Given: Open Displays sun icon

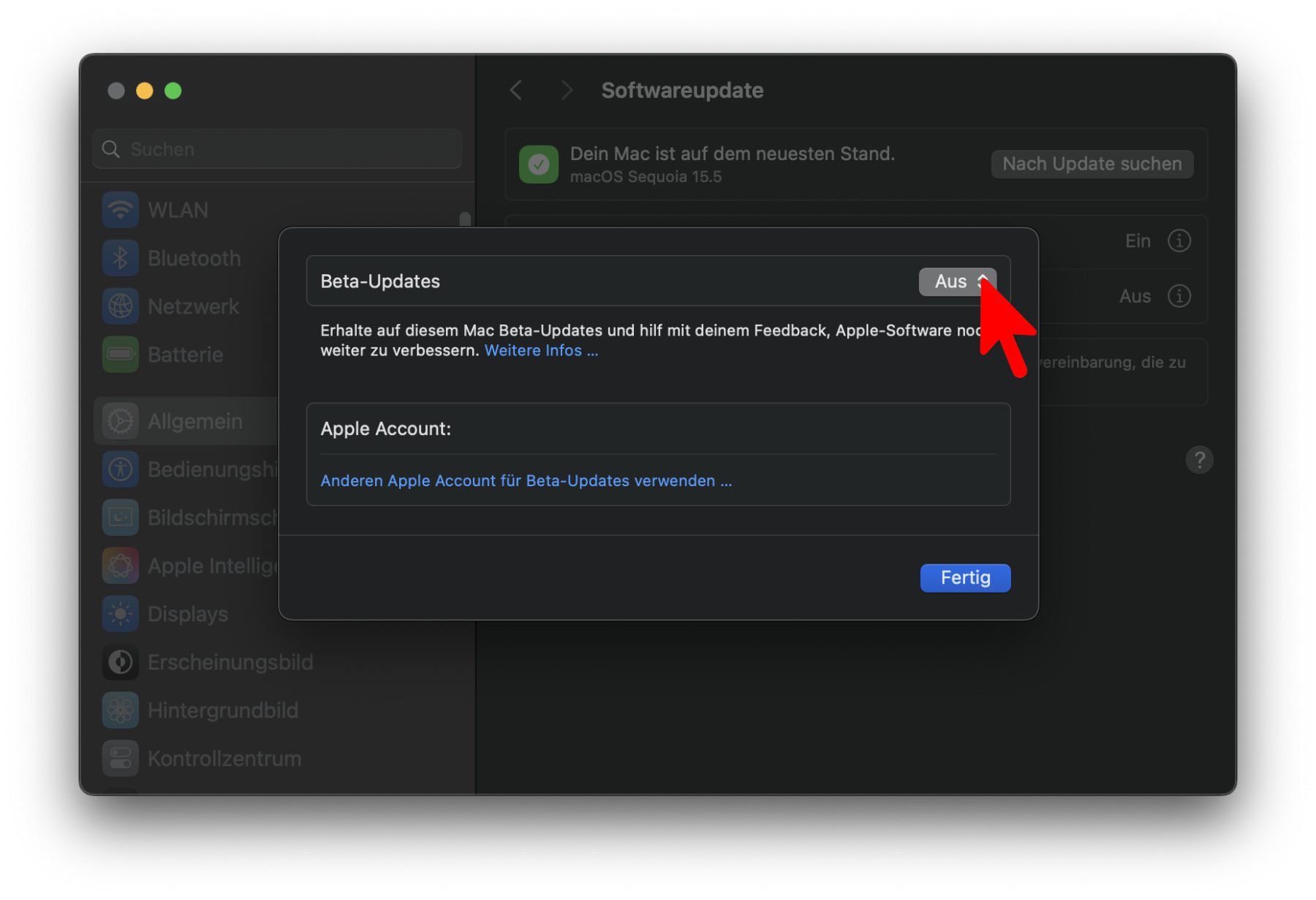Looking at the screenshot, I should [x=121, y=614].
